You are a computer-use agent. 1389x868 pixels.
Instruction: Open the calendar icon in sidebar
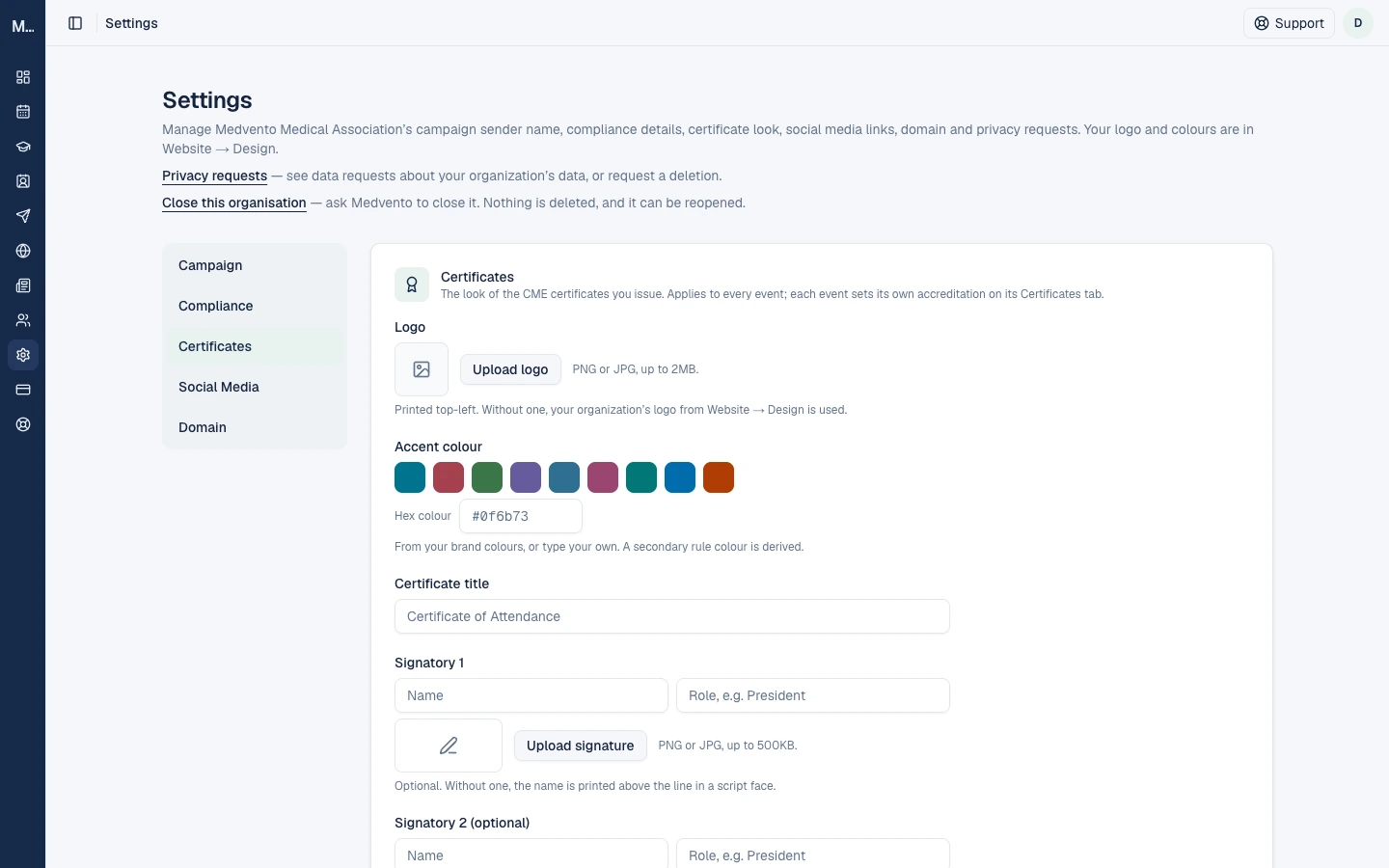point(23,112)
